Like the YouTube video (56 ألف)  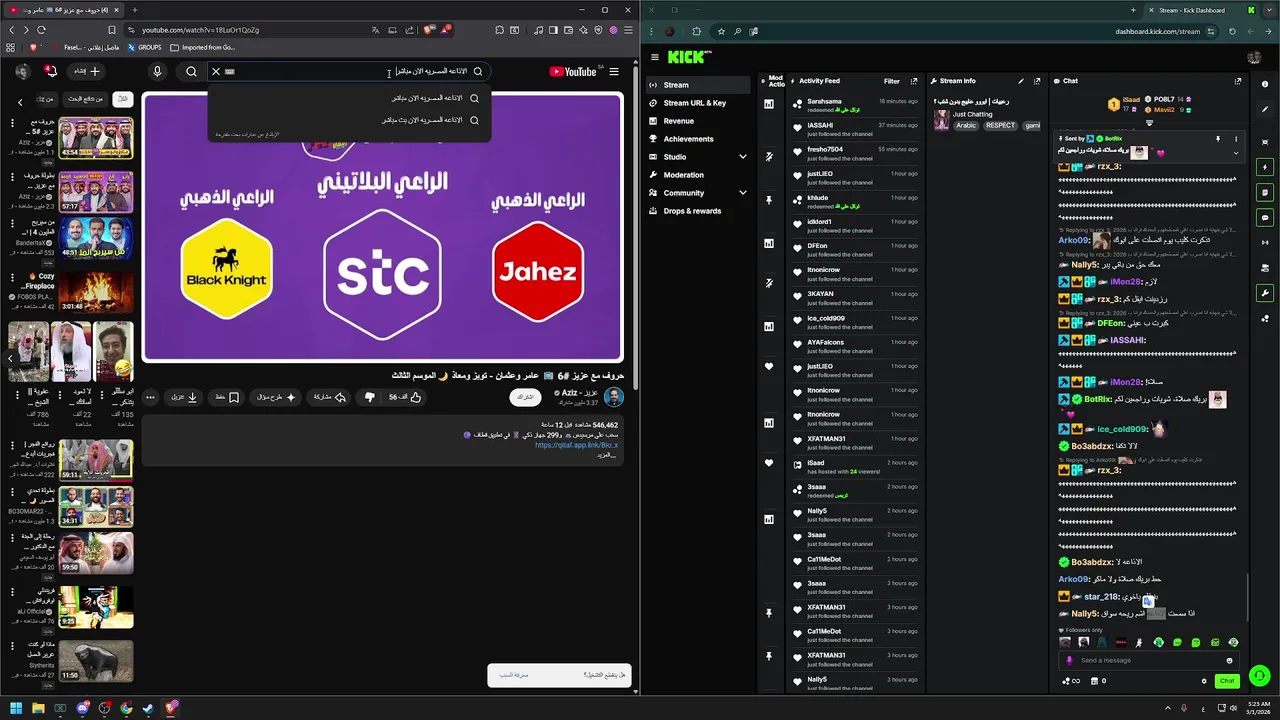(x=406, y=397)
